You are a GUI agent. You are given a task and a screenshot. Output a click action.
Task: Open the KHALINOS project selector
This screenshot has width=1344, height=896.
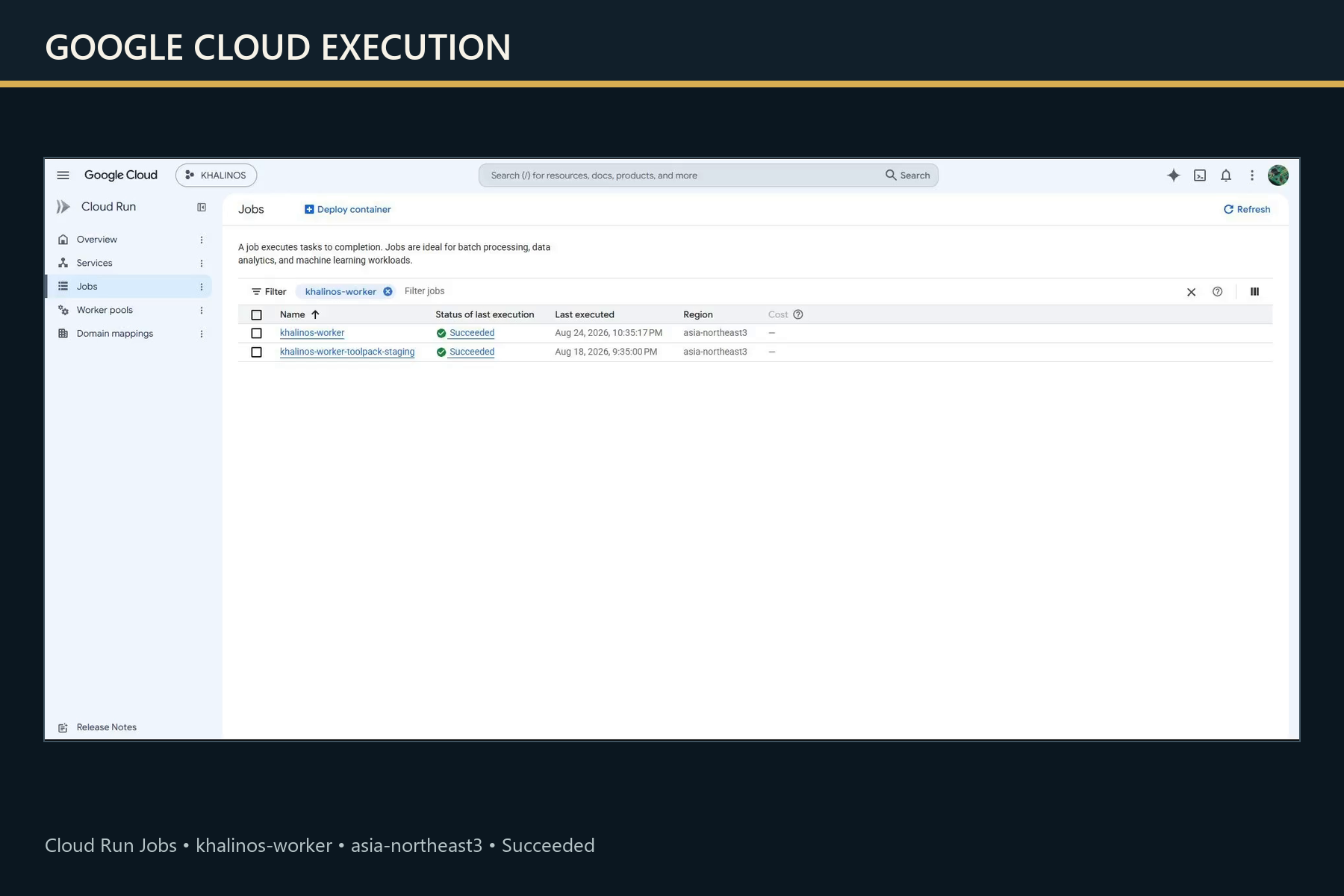pos(216,175)
